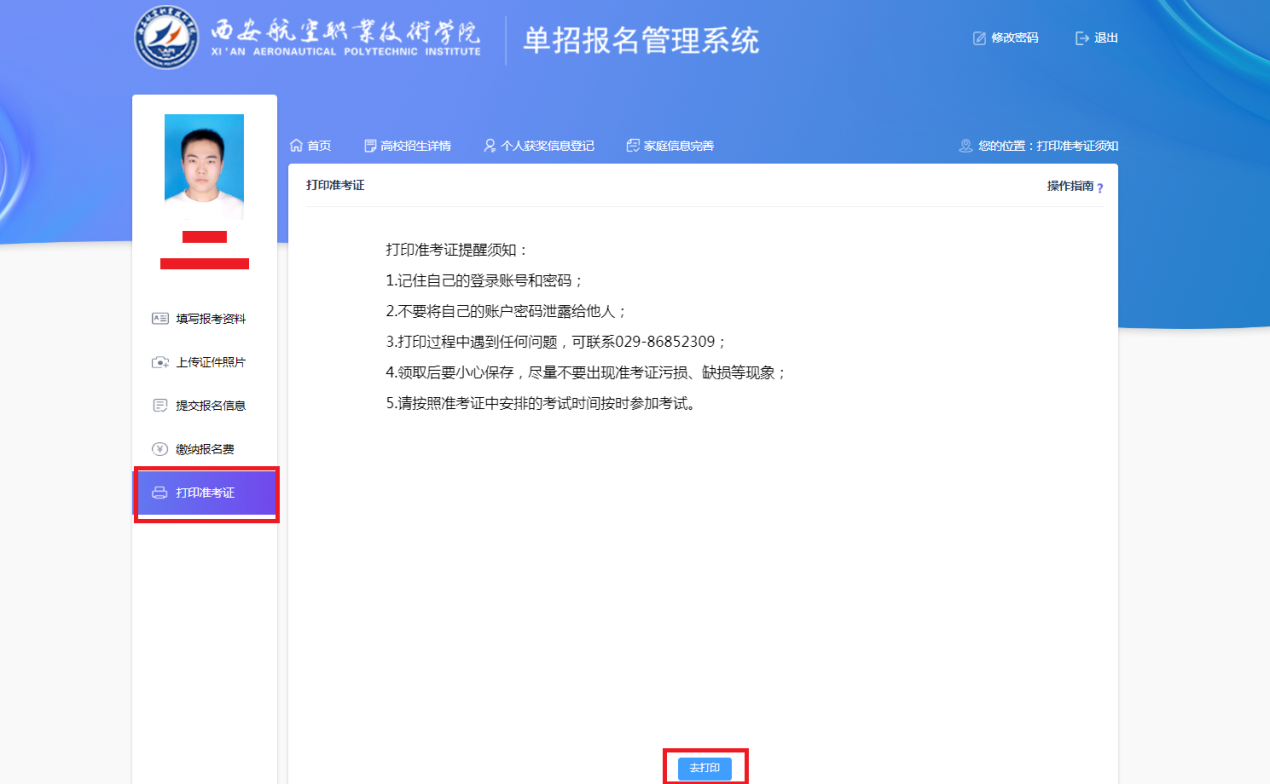Click the printer icon for 打印准考证

[159, 493]
